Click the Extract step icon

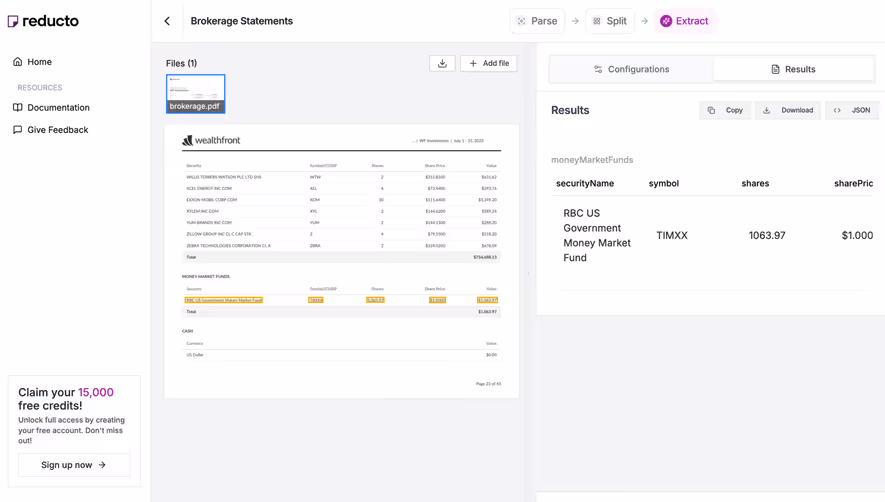(x=666, y=21)
